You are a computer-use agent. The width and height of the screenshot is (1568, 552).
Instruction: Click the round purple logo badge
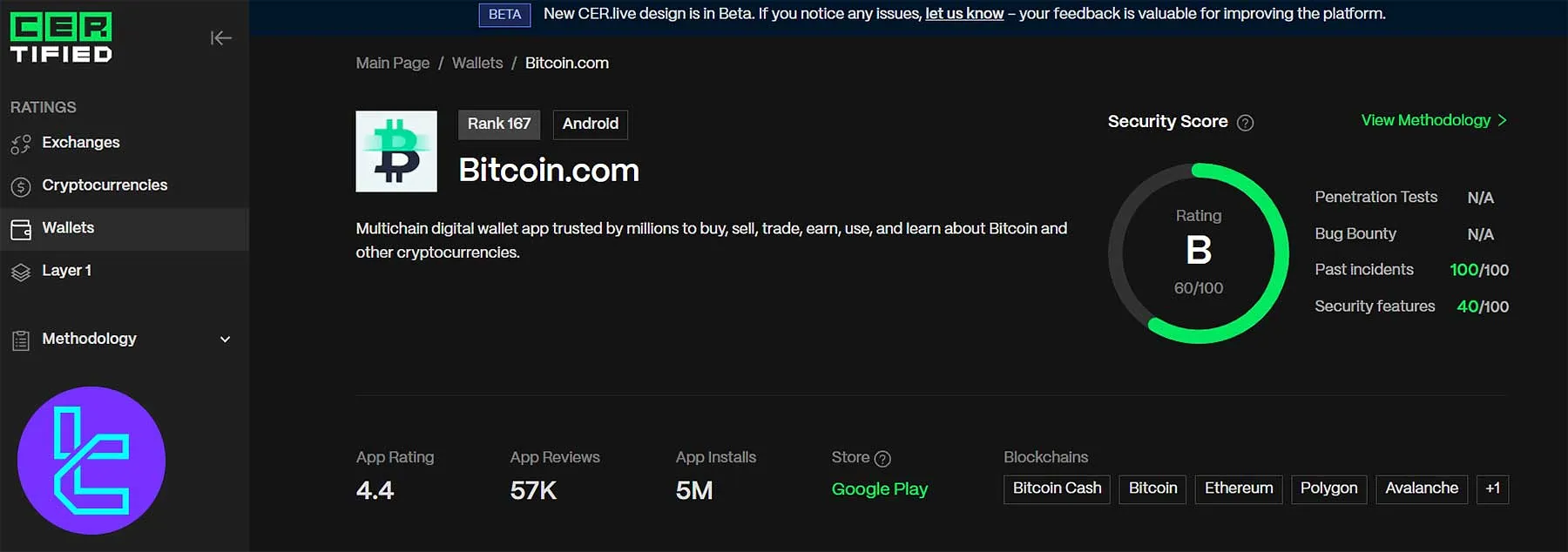point(91,460)
